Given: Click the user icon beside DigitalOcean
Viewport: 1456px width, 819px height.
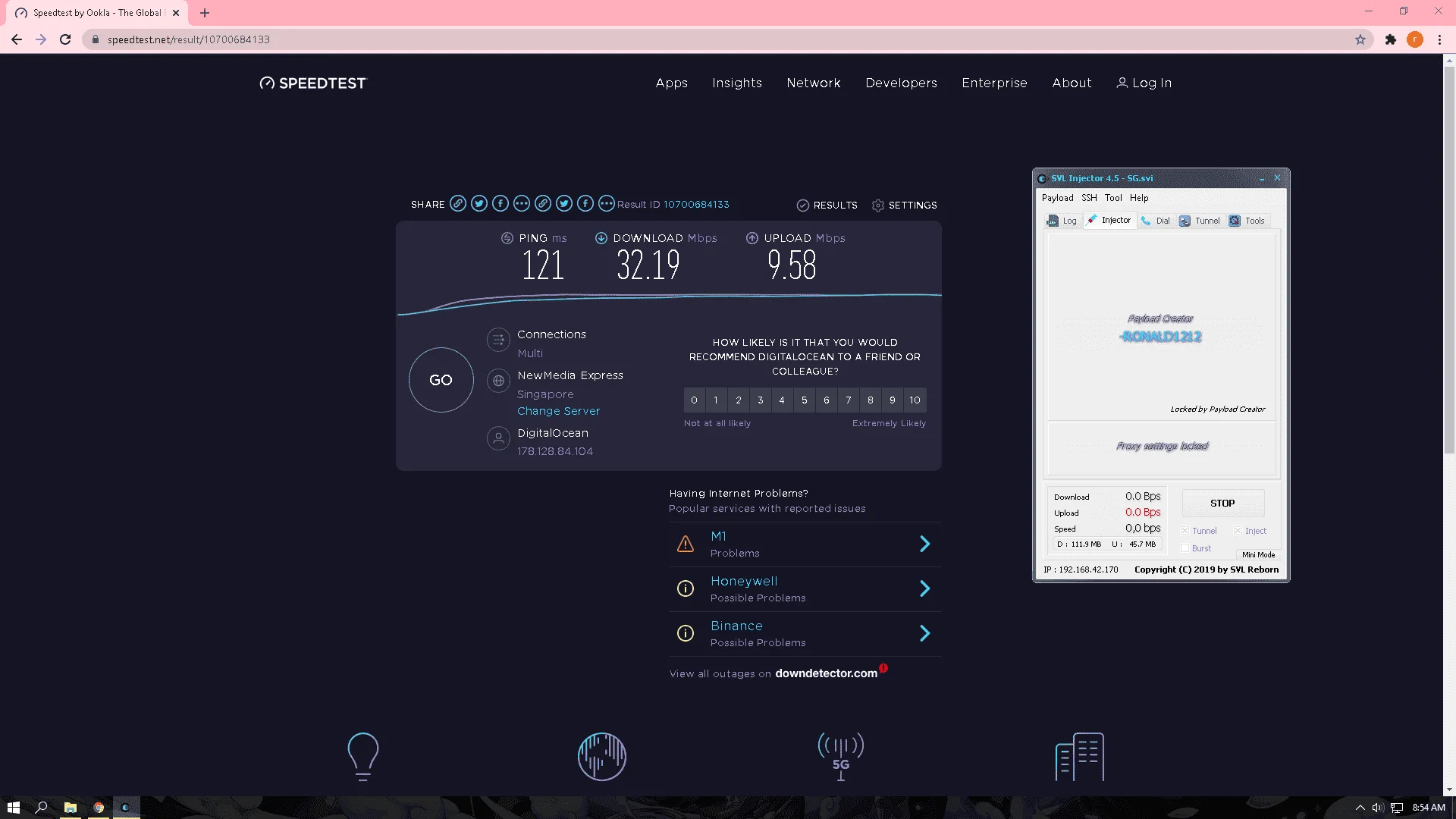Looking at the screenshot, I should (498, 438).
